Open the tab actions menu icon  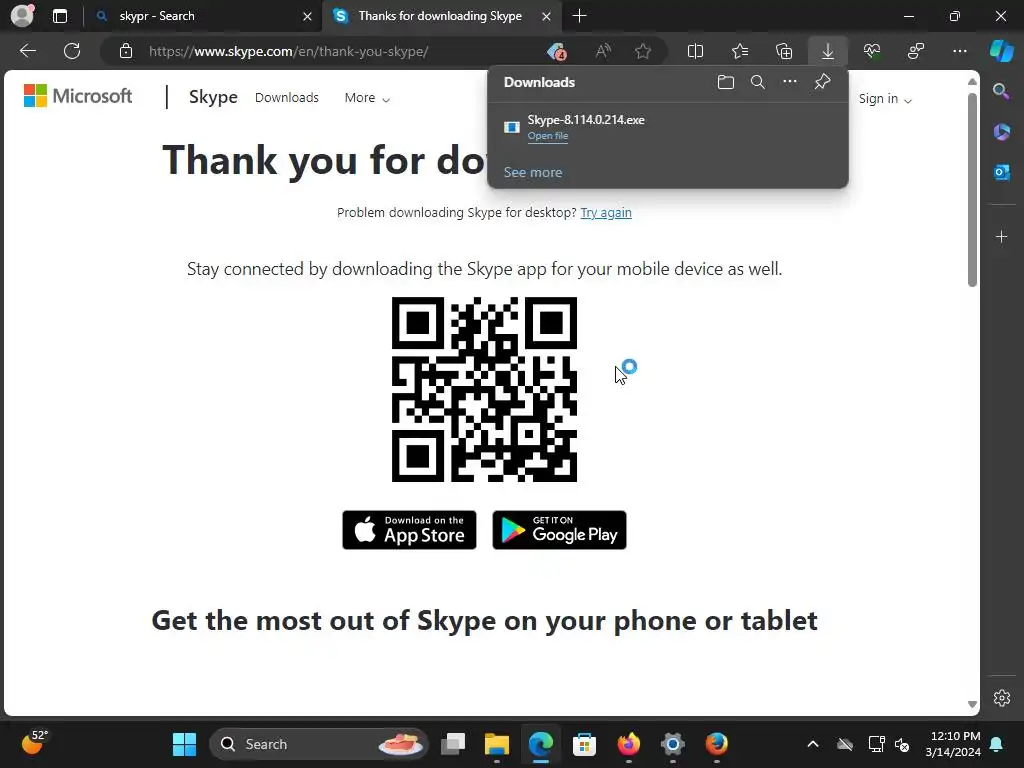[60, 16]
